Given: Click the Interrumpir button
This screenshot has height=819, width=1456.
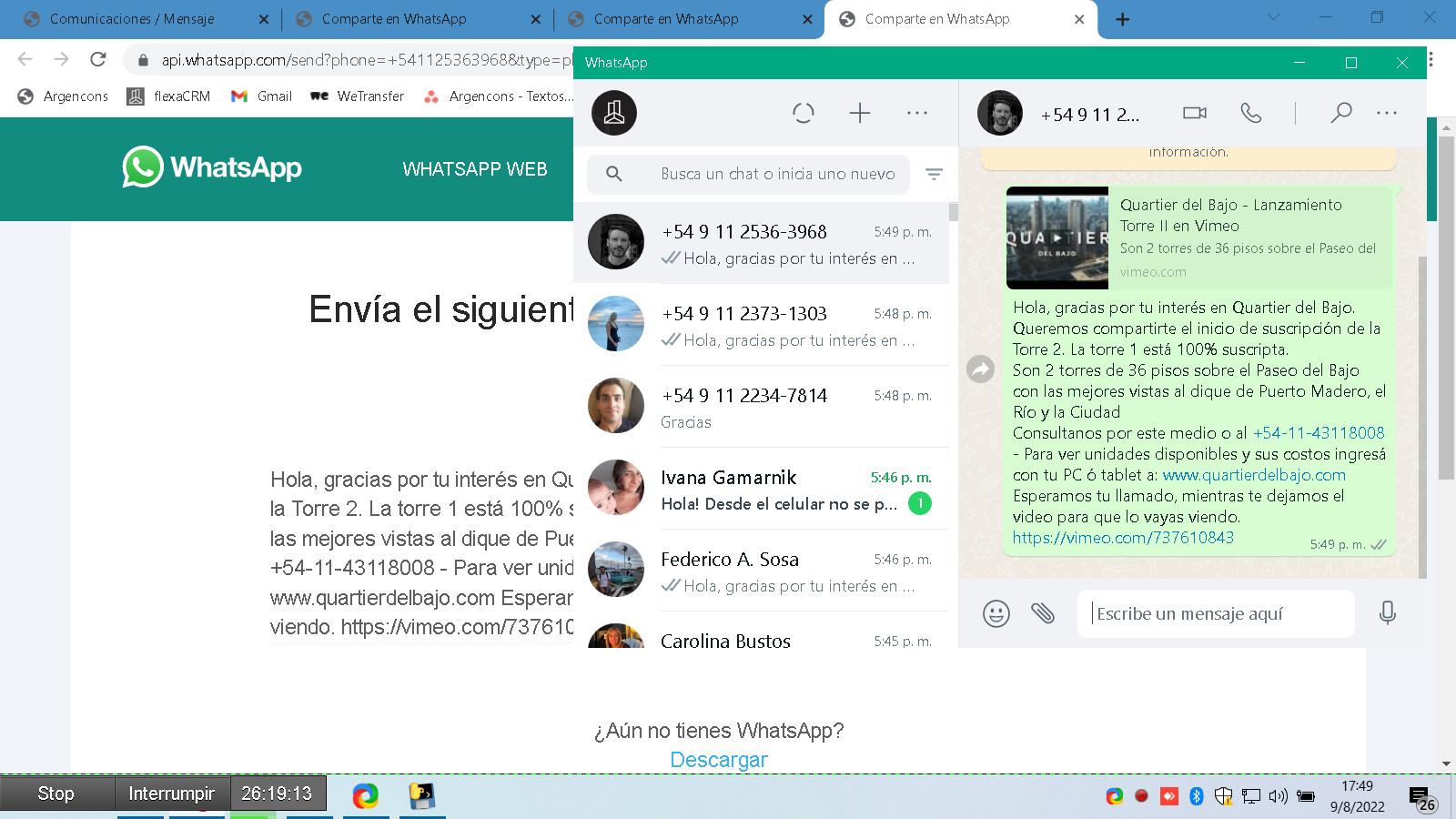Looking at the screenshot, I should coord(171,794).
